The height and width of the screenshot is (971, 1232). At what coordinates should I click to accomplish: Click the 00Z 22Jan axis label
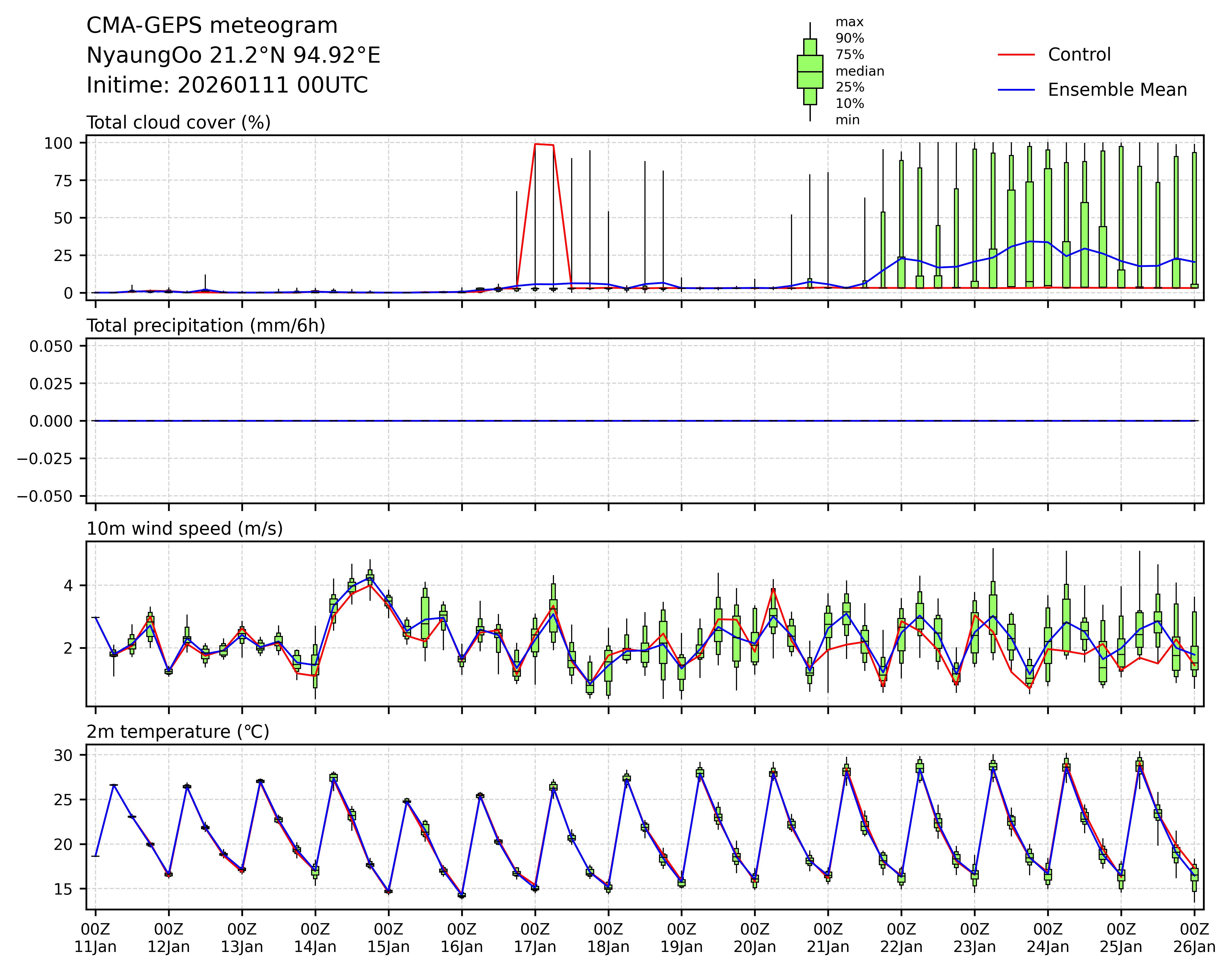pyautogui.click(x=901, y=938)
